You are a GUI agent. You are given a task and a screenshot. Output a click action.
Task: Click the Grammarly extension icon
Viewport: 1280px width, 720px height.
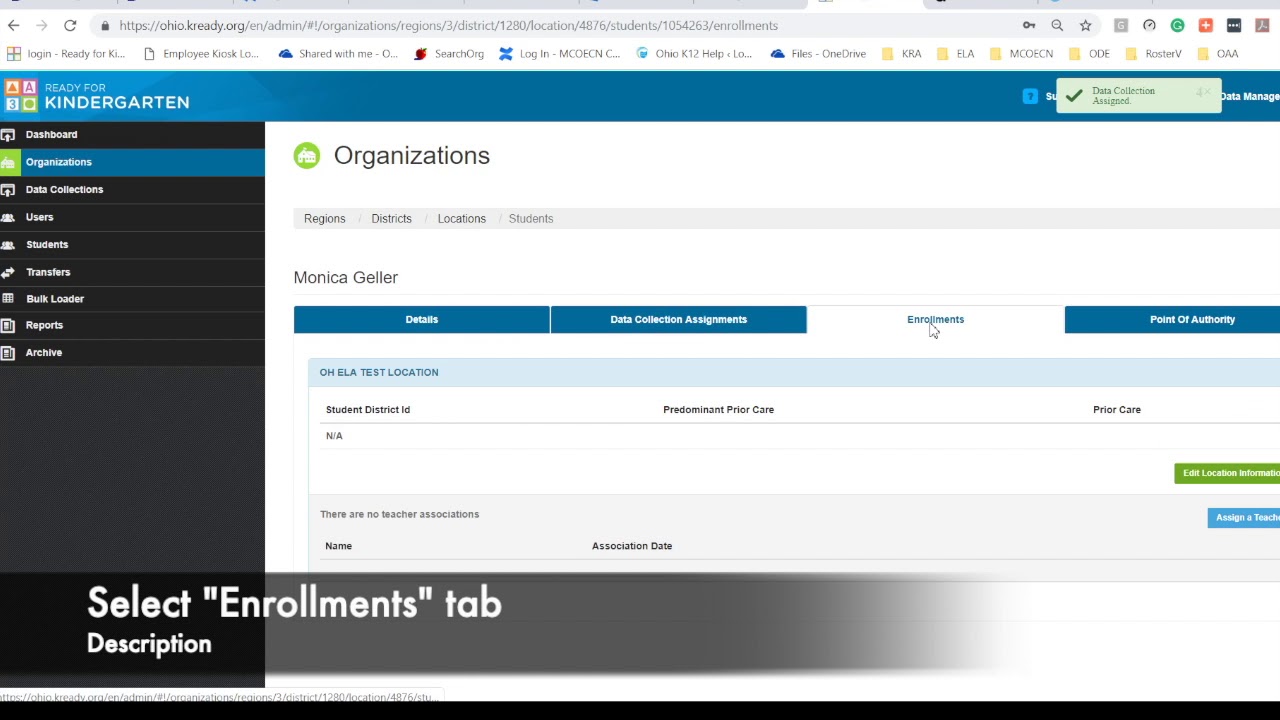1177,25
